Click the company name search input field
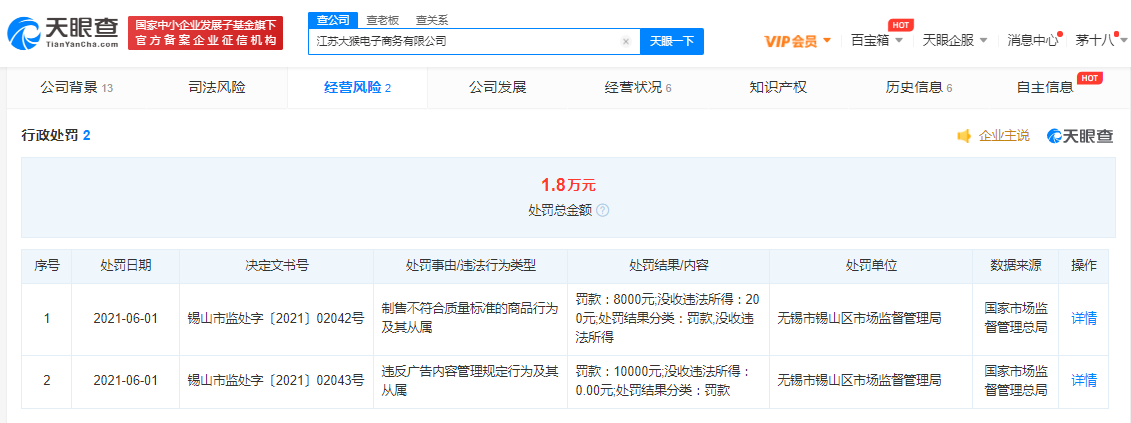The image size is (1131, 423). [465, 41]
